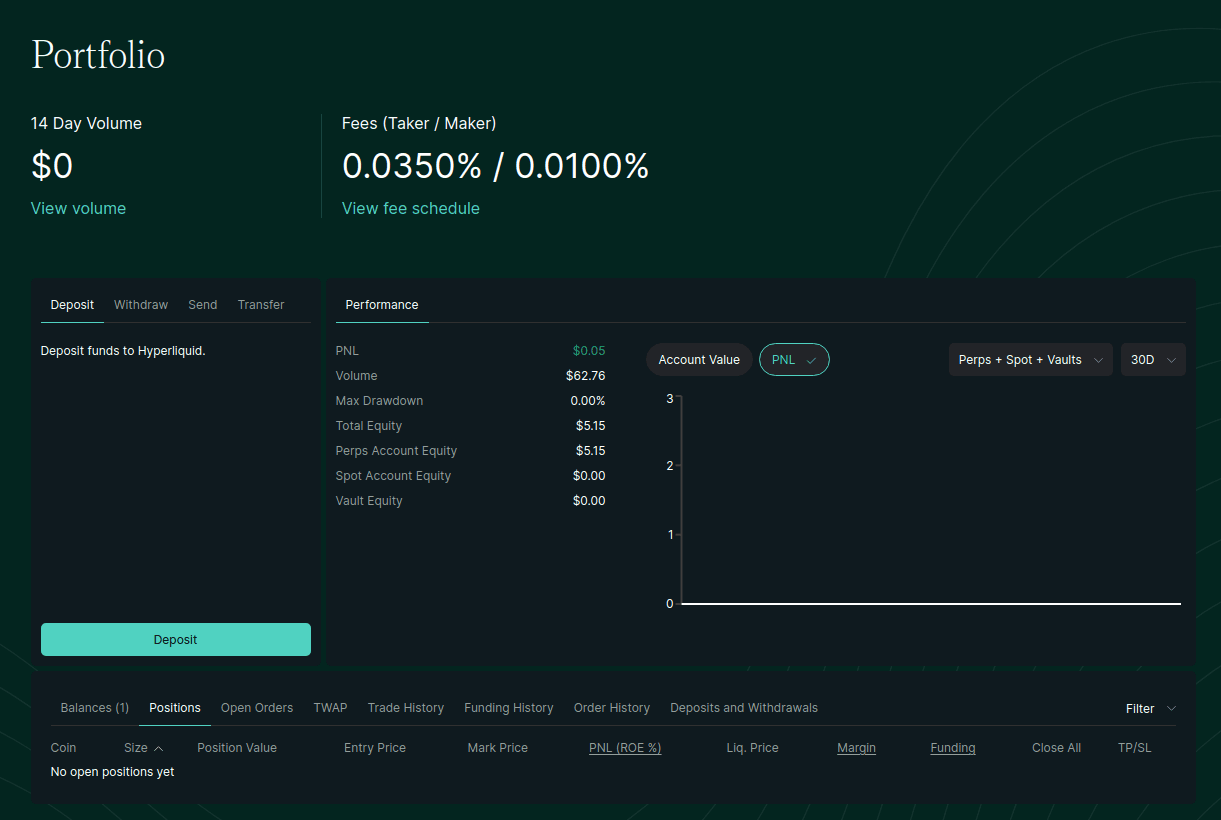Toggle the Account Value chart view
1221x820 pixels.
click(x=699, y=360)
